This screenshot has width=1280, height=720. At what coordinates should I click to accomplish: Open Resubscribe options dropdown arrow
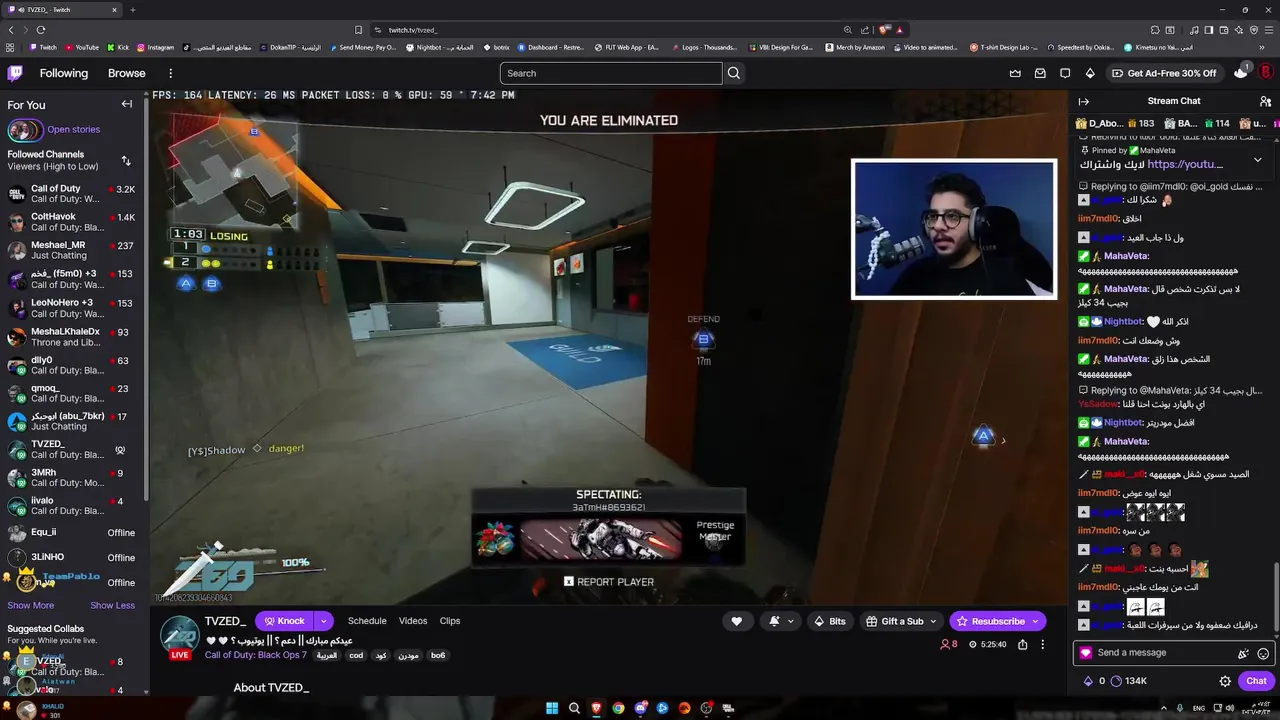coord(1036,621)
